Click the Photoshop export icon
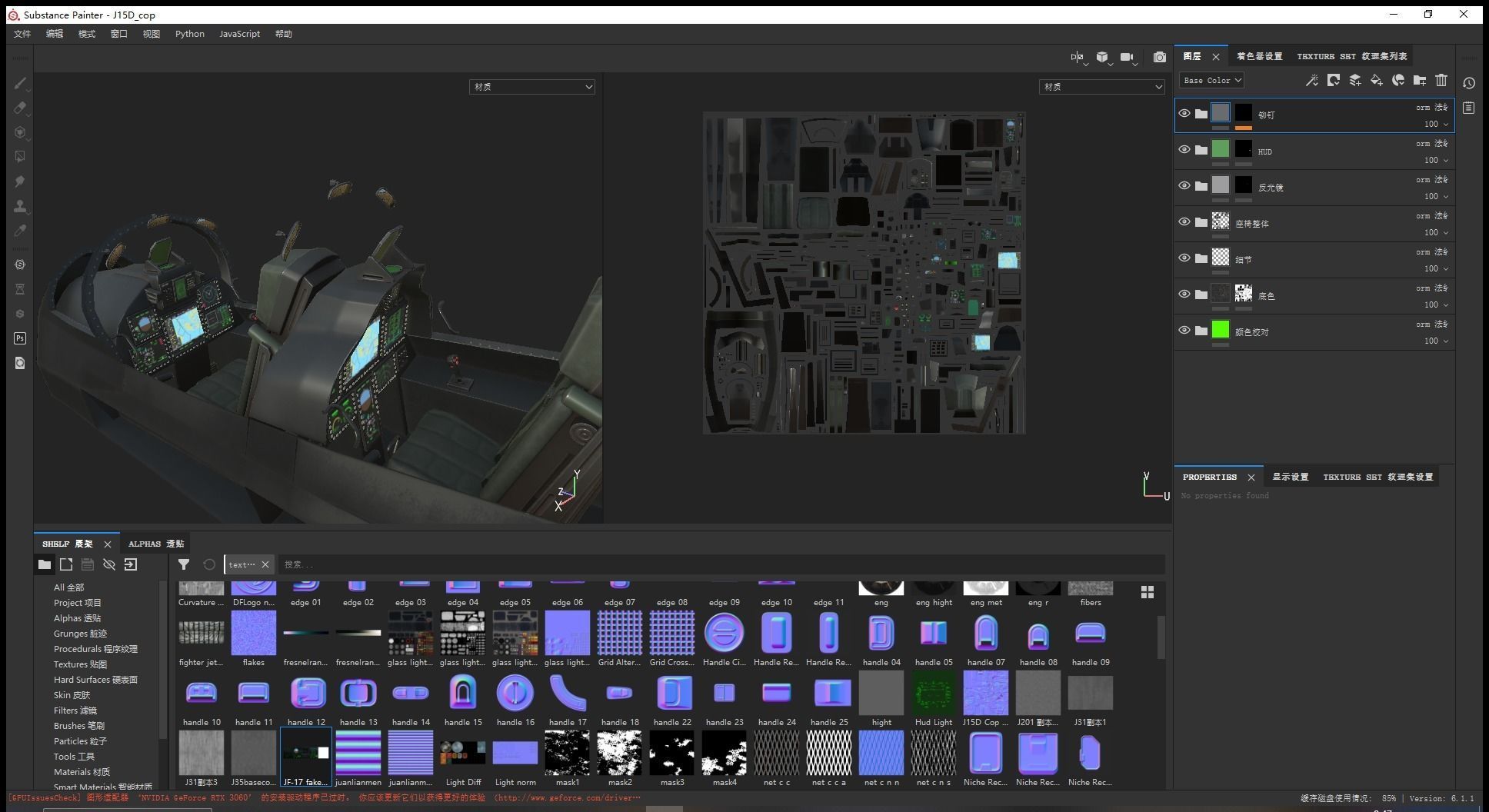 (x=20, y=338)
